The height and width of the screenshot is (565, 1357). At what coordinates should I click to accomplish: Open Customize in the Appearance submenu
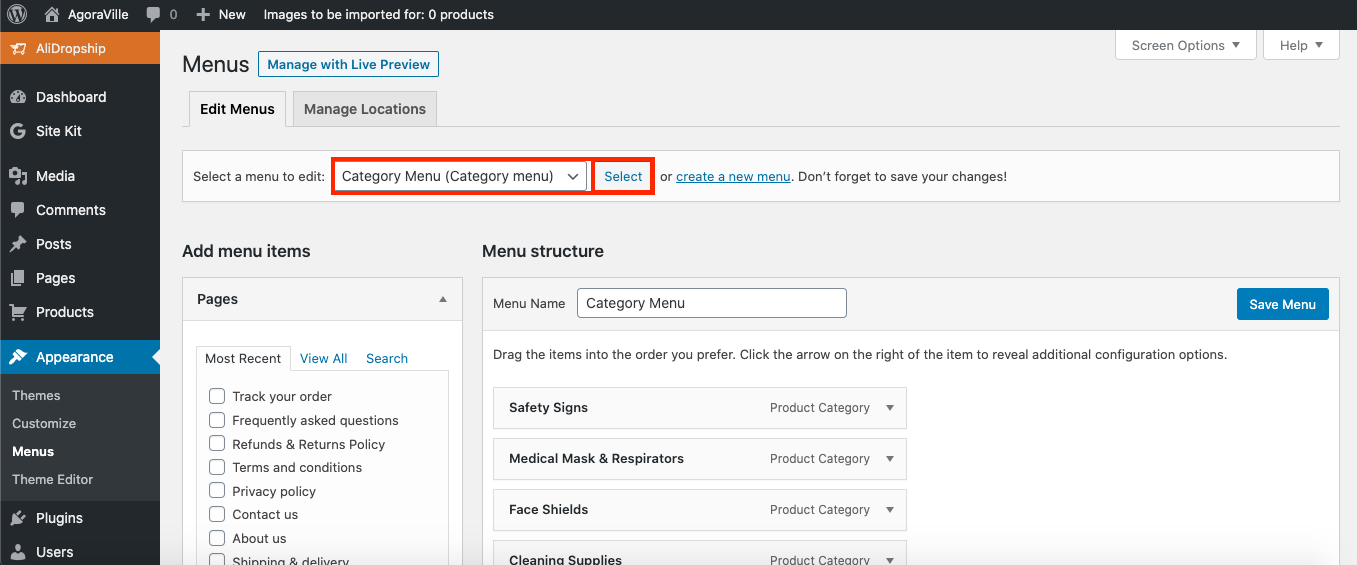click(44, 423)
